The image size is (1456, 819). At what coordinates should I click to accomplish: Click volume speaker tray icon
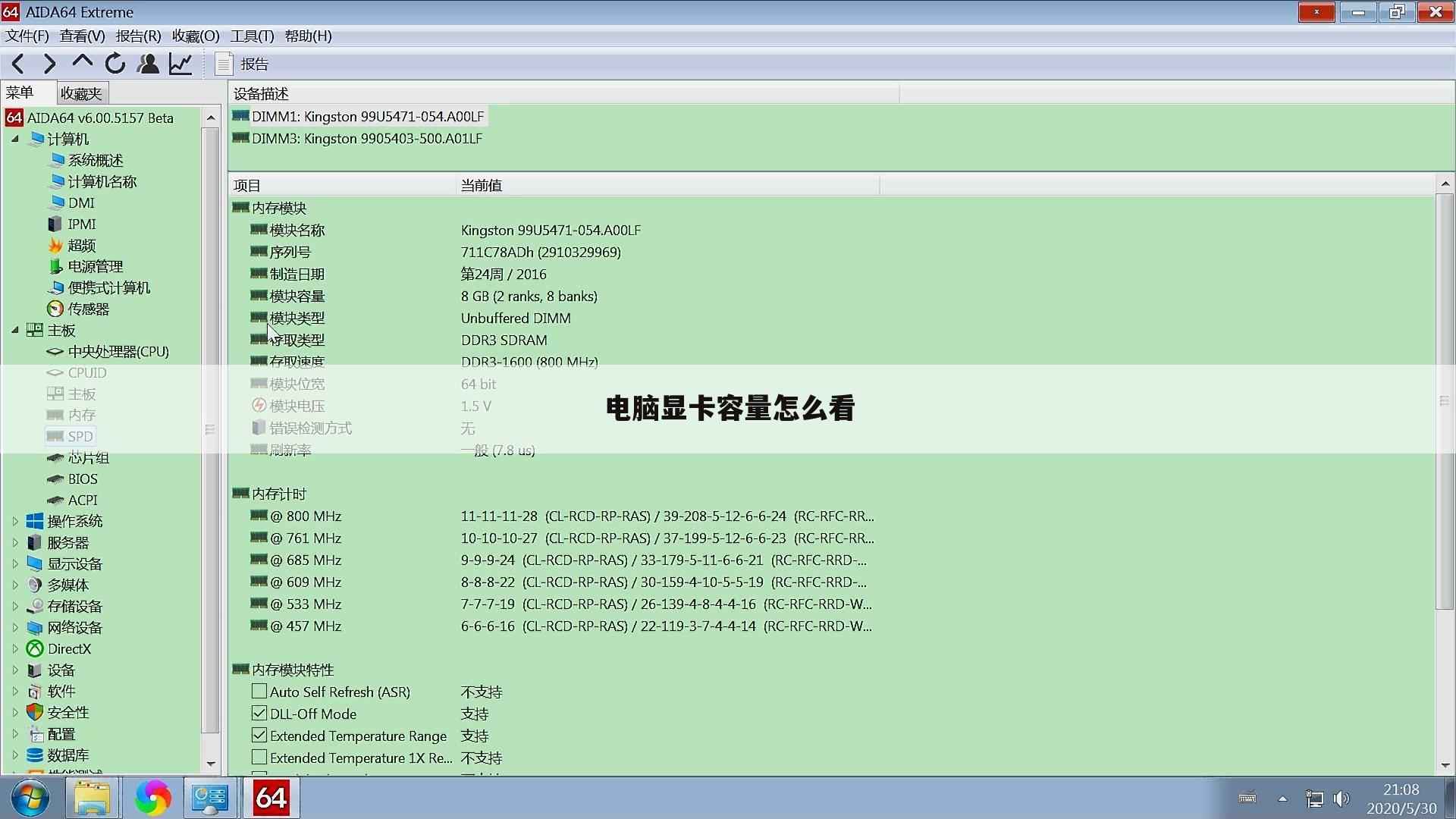tap(1341, 799)
